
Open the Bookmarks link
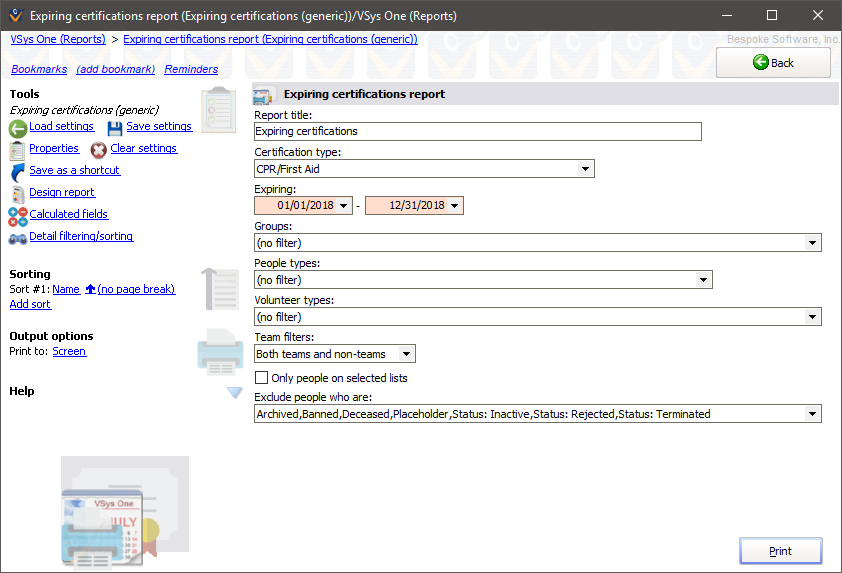(x=39, y=69)
